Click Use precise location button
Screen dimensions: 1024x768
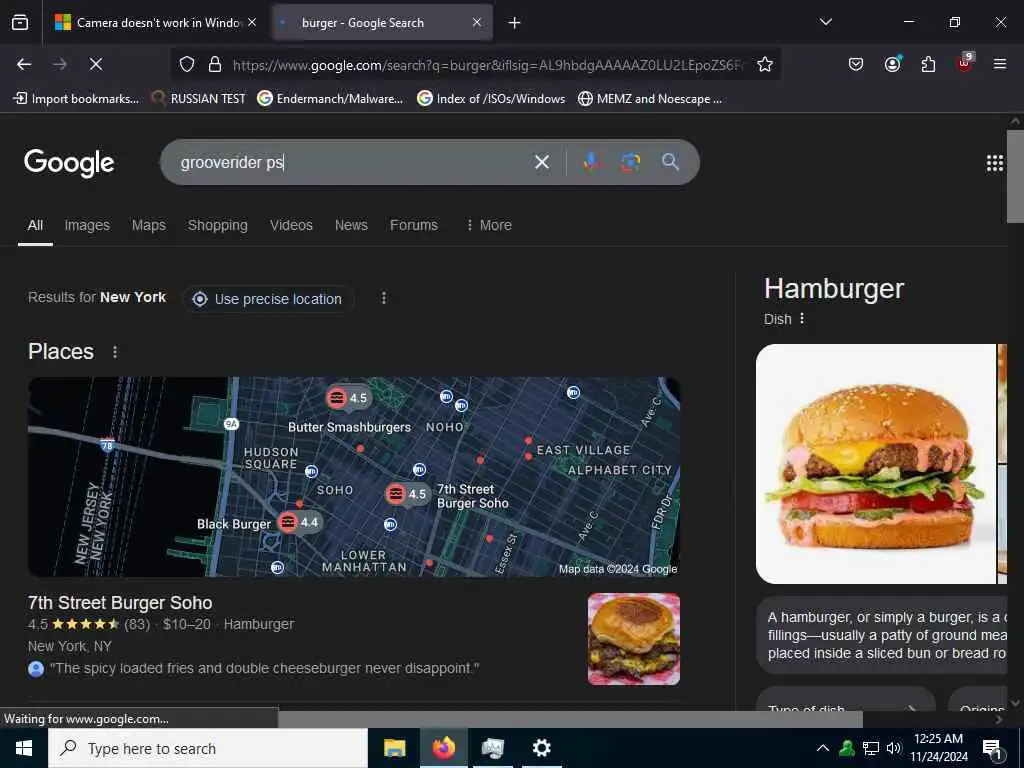tap(268, 299)
